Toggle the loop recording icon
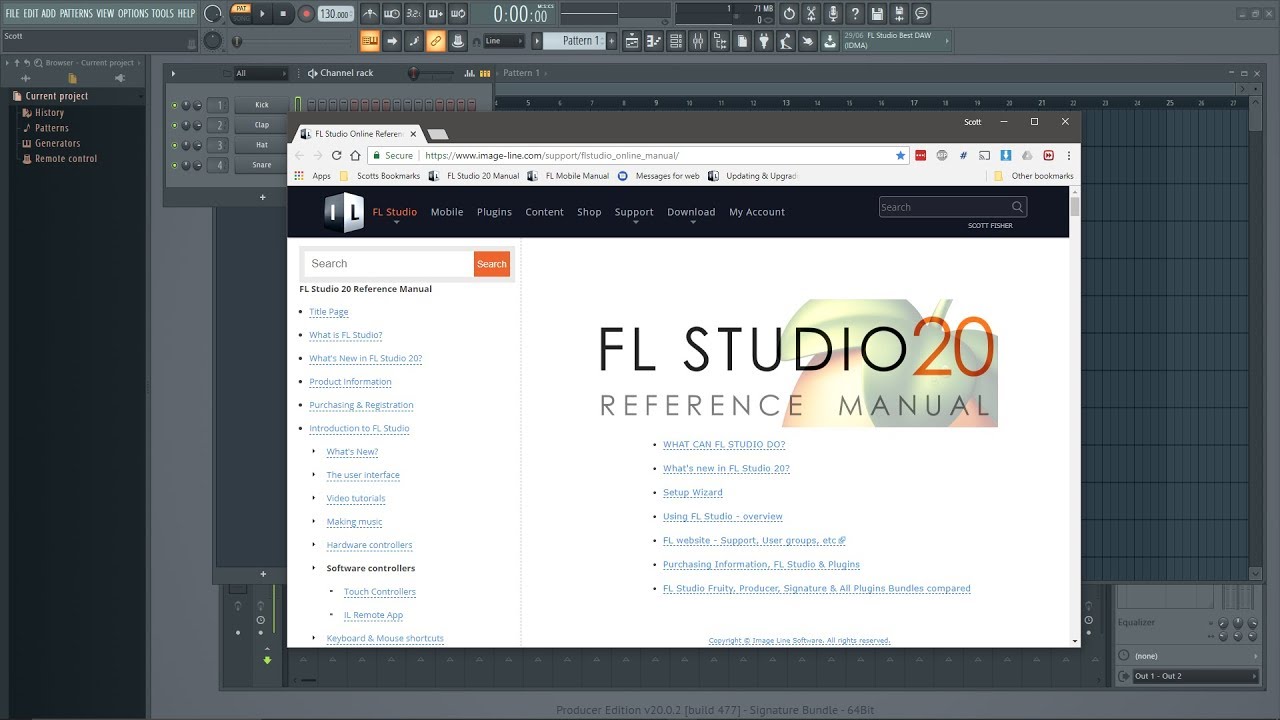 458,14
